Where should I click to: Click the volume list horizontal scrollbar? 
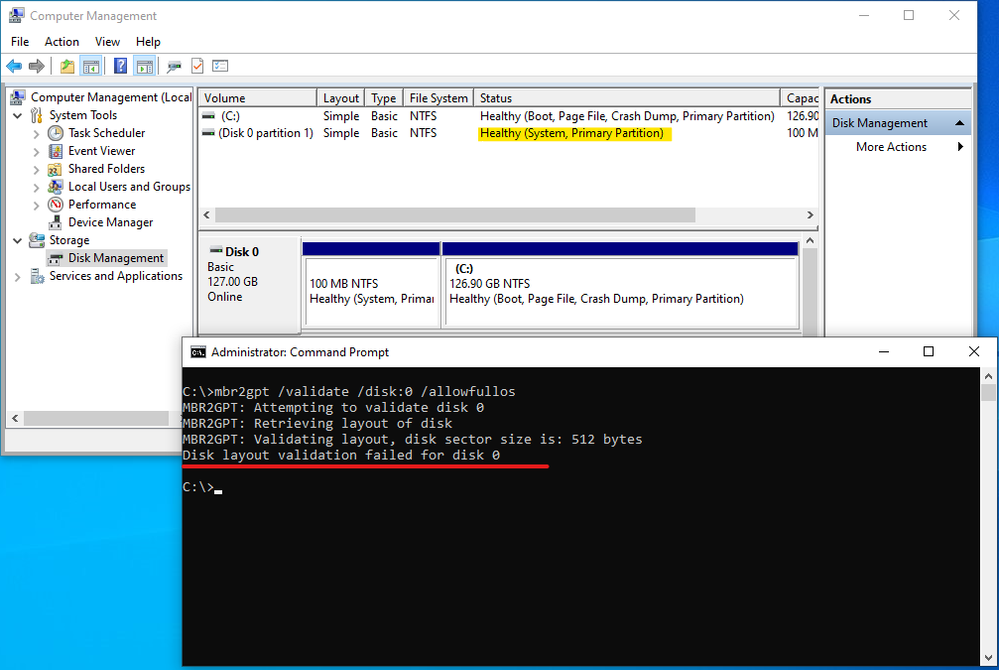[x=508, y=215]
